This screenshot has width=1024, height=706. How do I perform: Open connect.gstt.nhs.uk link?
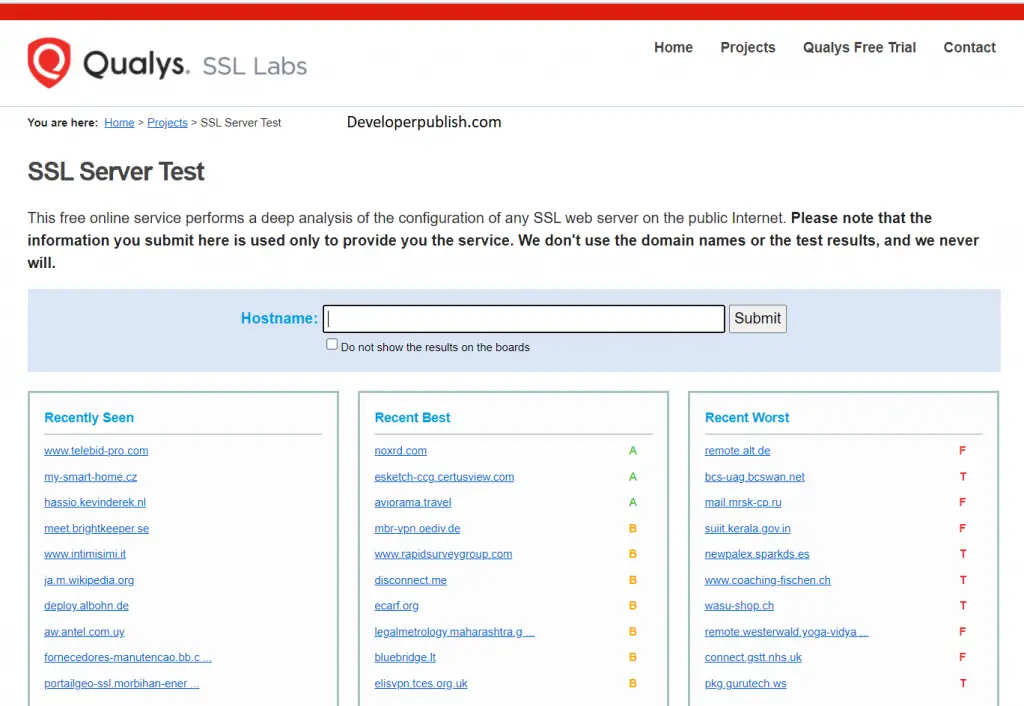tap(753, 657)
